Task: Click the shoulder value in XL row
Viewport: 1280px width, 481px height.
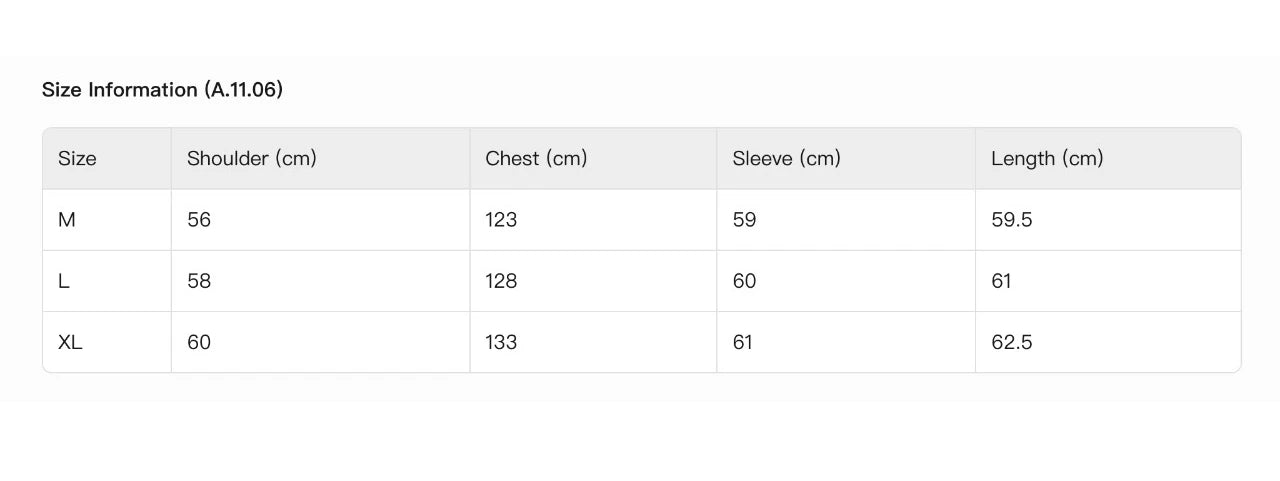Action: point(199,342)
